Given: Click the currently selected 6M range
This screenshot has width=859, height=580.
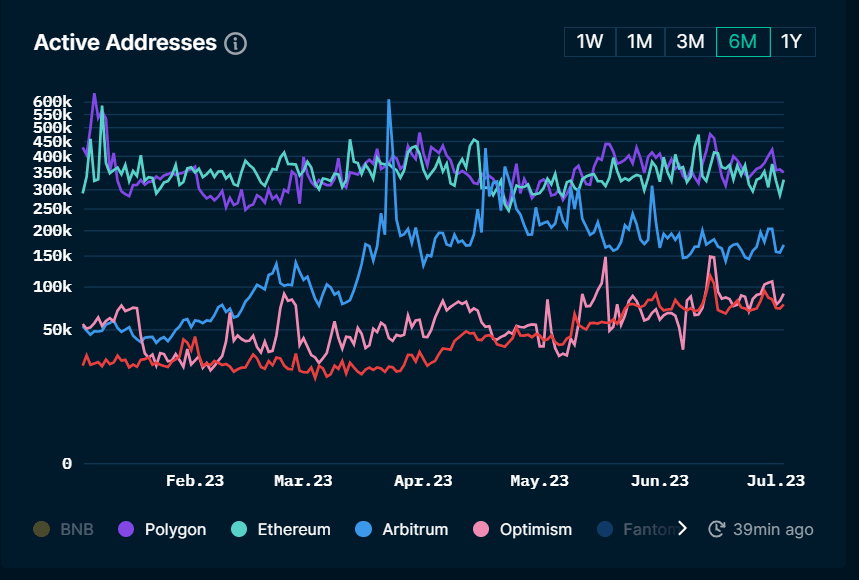Looking at the screenshot, I should point(742,42).
